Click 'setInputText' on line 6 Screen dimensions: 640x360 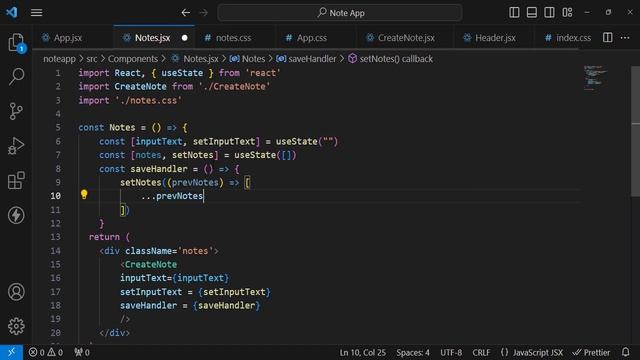point(224,141)
